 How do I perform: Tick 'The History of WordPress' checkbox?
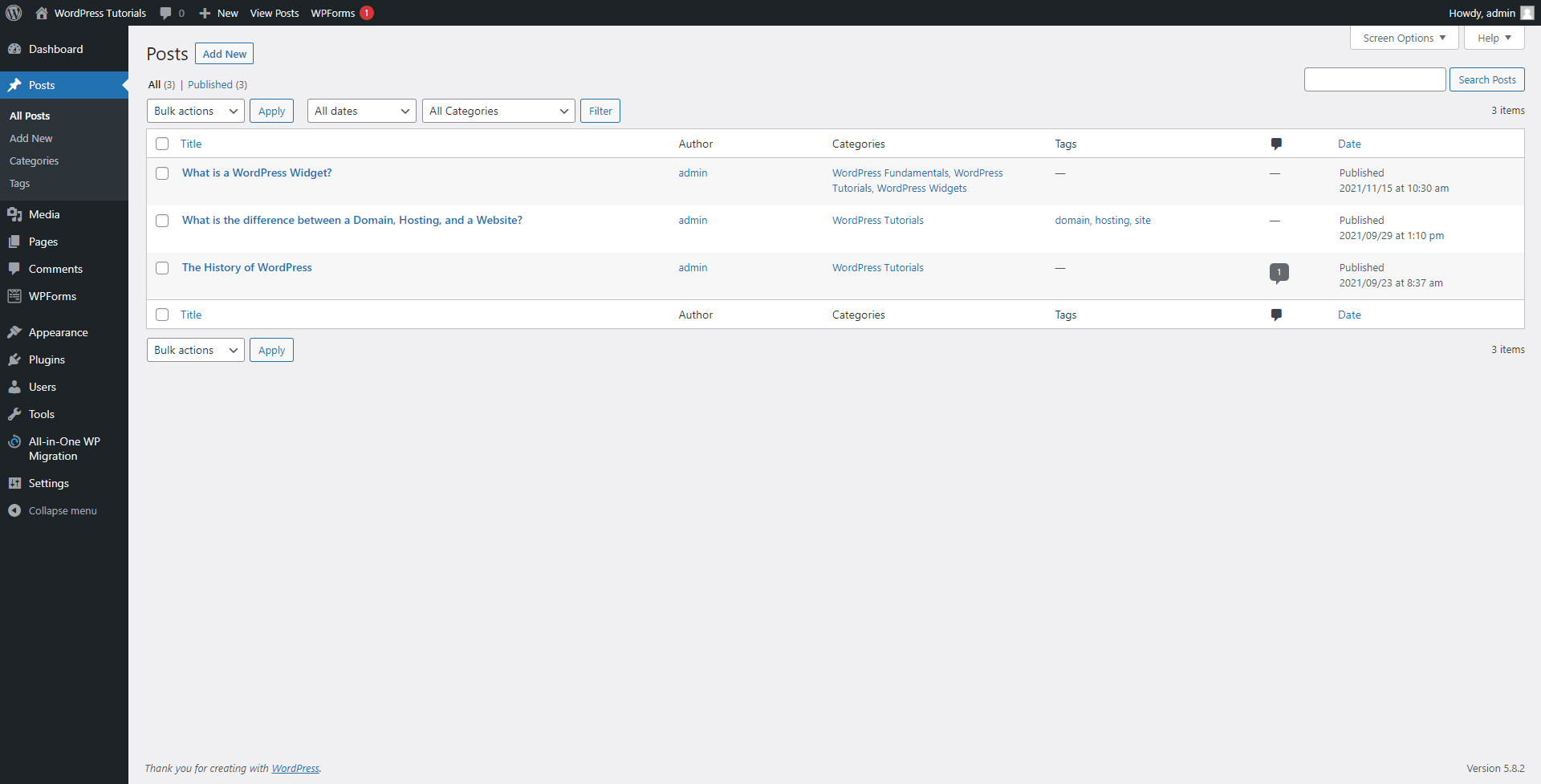pyautogui.click(x=162, y=268)
